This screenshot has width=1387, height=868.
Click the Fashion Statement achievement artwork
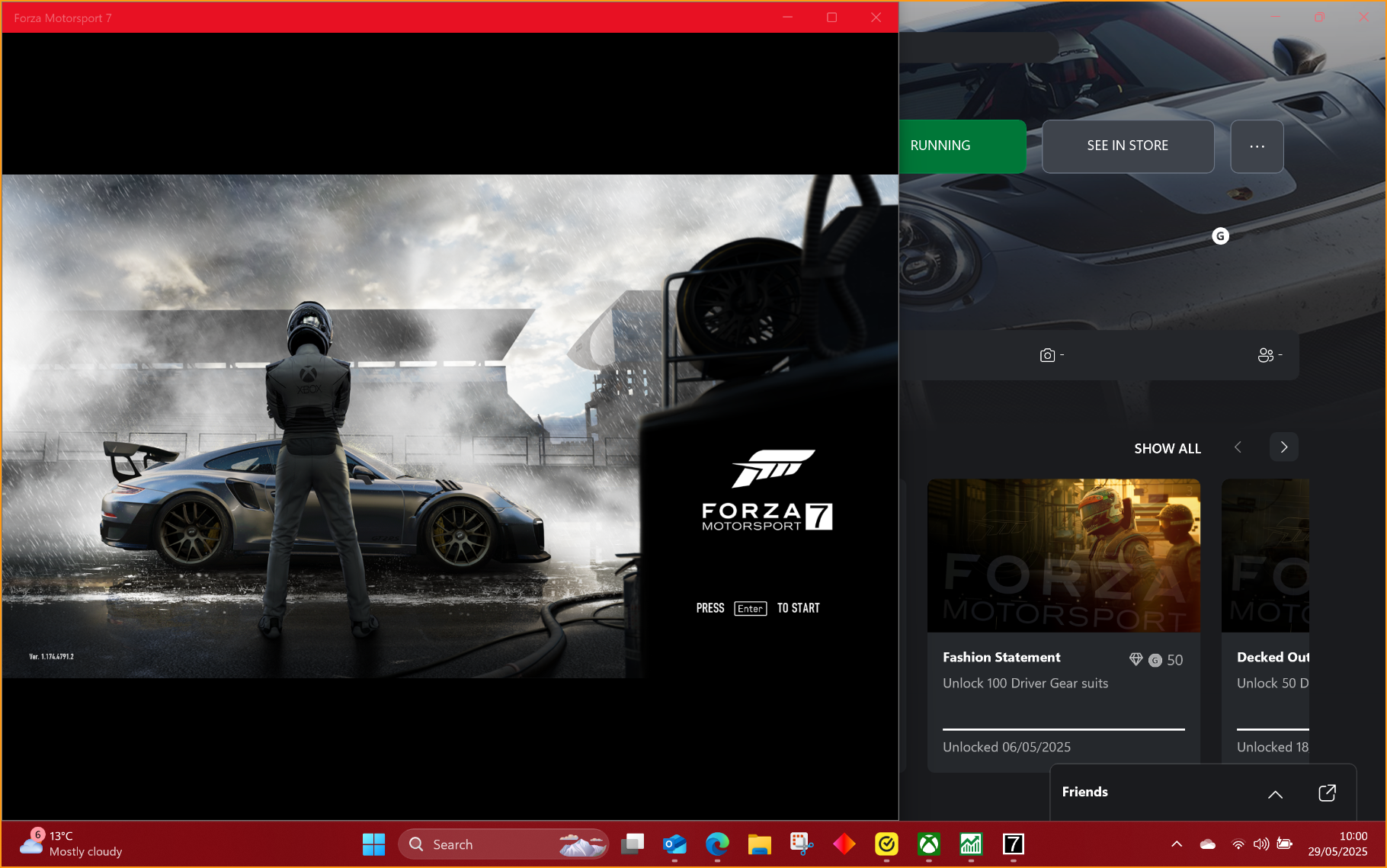click(1064, 556)
